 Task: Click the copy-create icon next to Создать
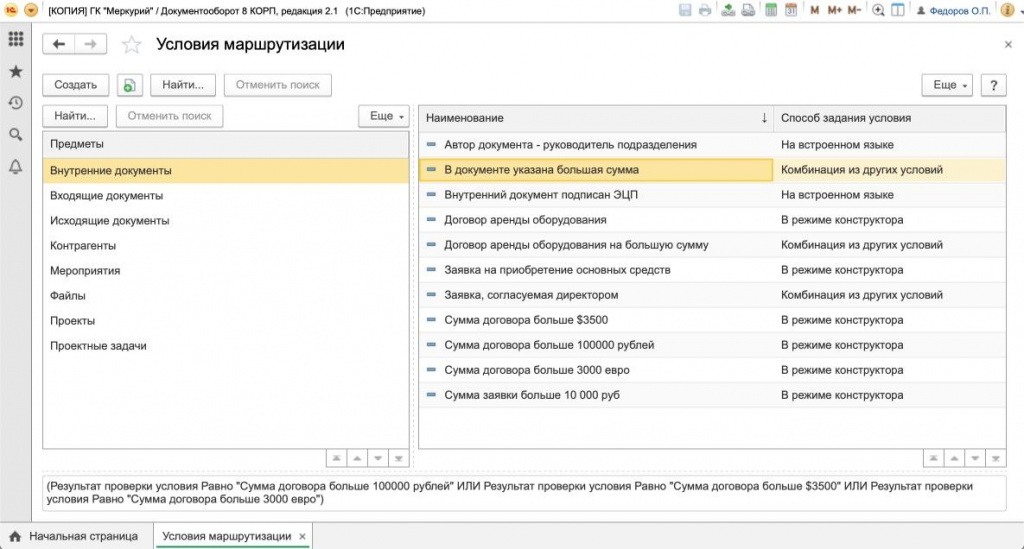(x=130, y=85)
